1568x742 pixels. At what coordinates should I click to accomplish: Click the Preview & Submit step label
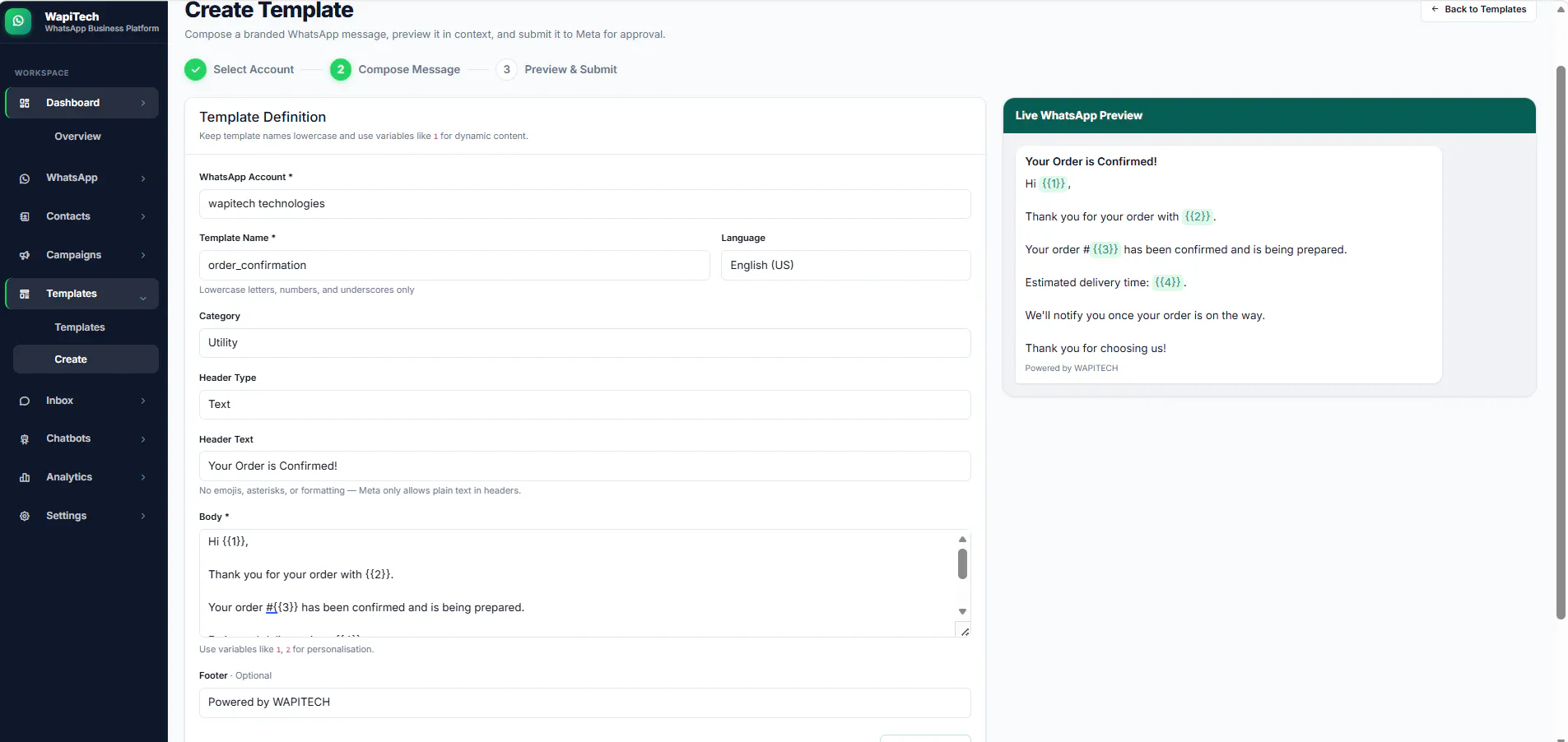tap(570, 70)
